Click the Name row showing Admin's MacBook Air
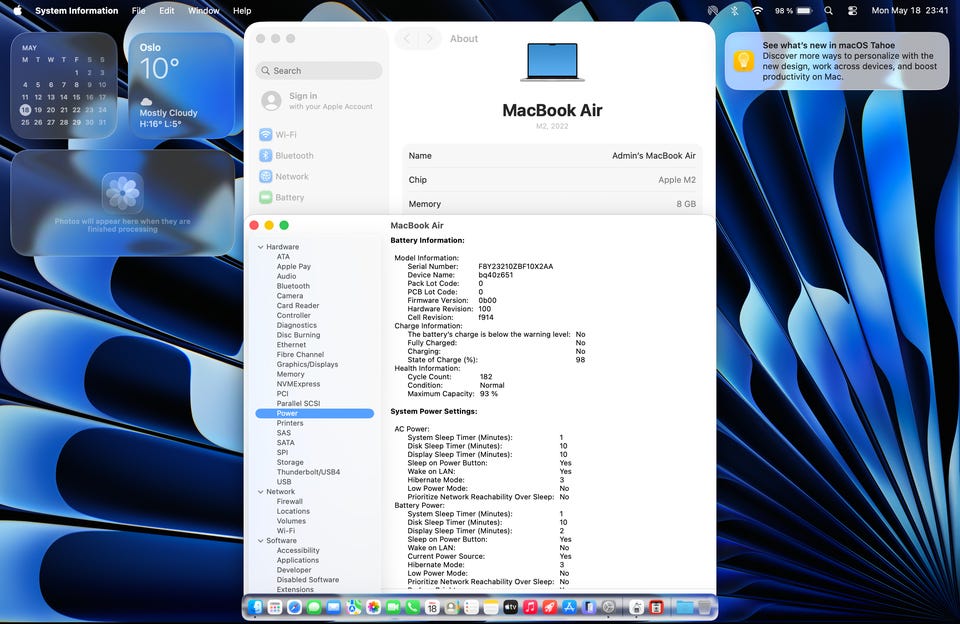 coord(552,156)
